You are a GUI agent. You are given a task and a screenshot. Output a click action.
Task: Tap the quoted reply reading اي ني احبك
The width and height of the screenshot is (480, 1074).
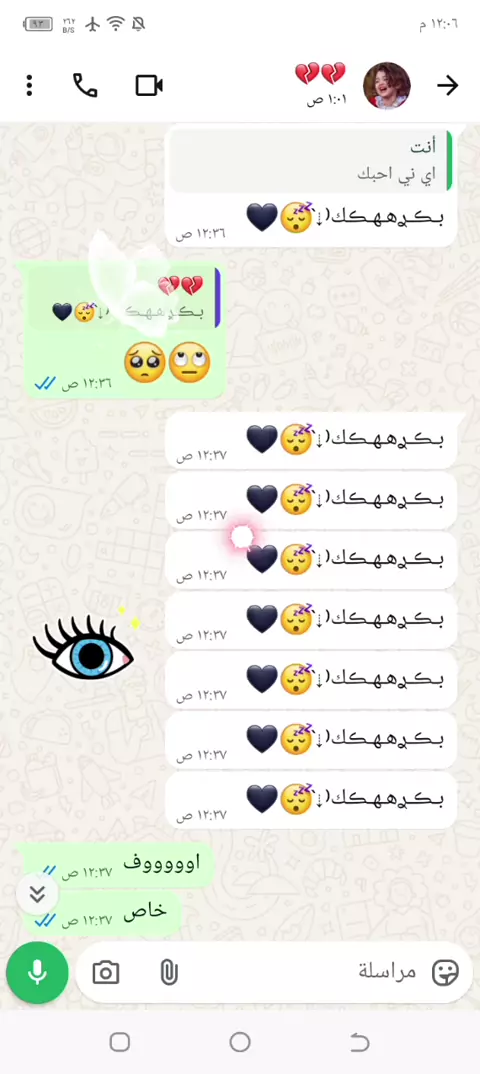[x=311, y=160]
